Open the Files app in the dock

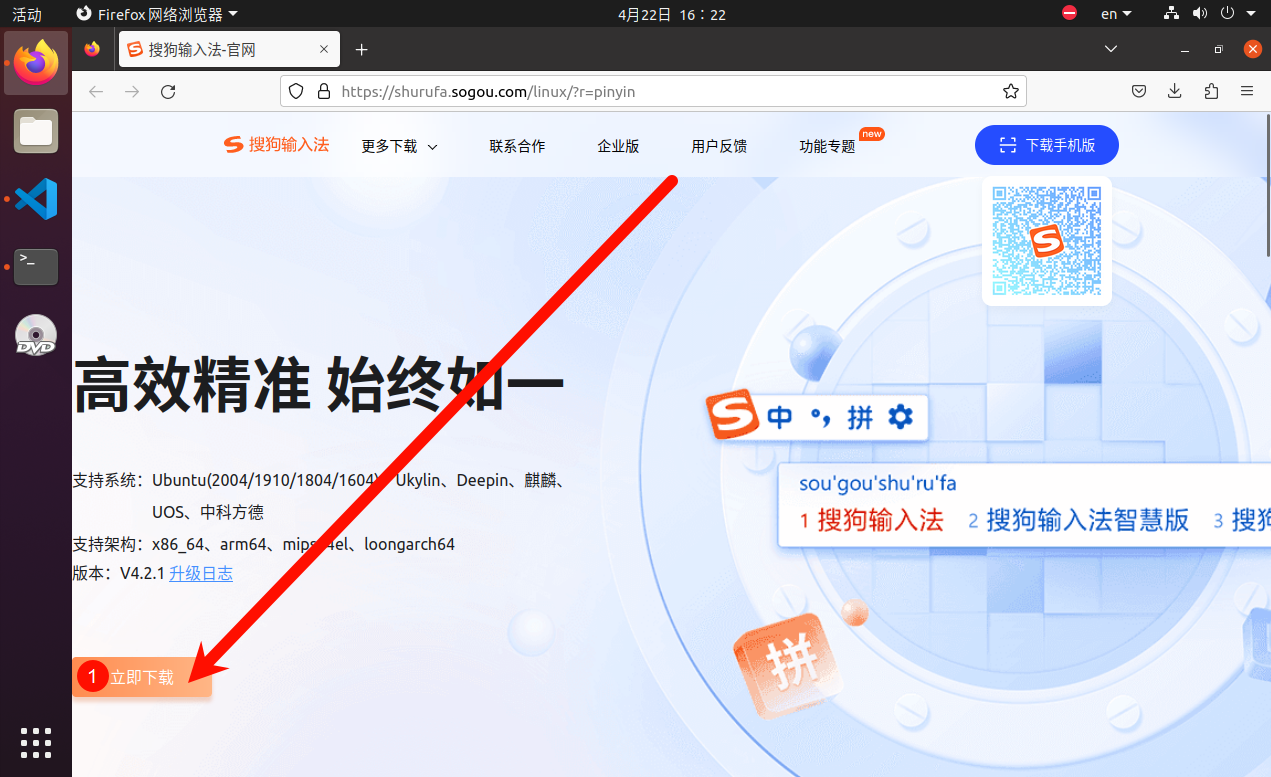pos(36,131)
